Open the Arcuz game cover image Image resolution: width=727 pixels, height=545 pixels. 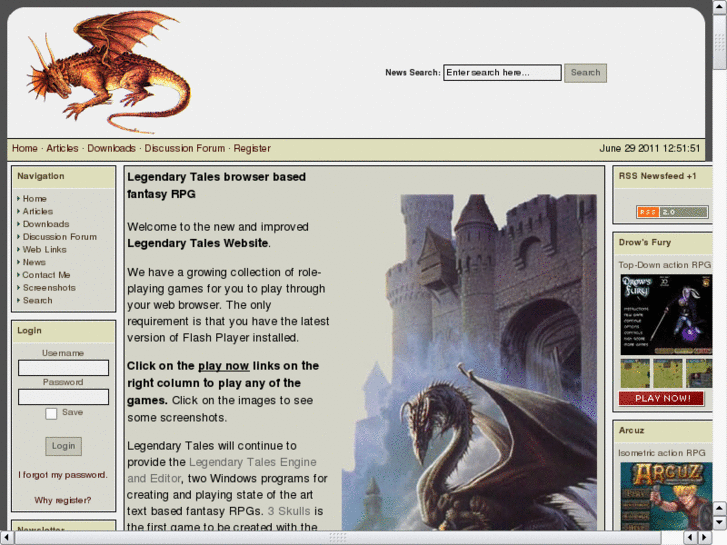(x=666, y=496)
